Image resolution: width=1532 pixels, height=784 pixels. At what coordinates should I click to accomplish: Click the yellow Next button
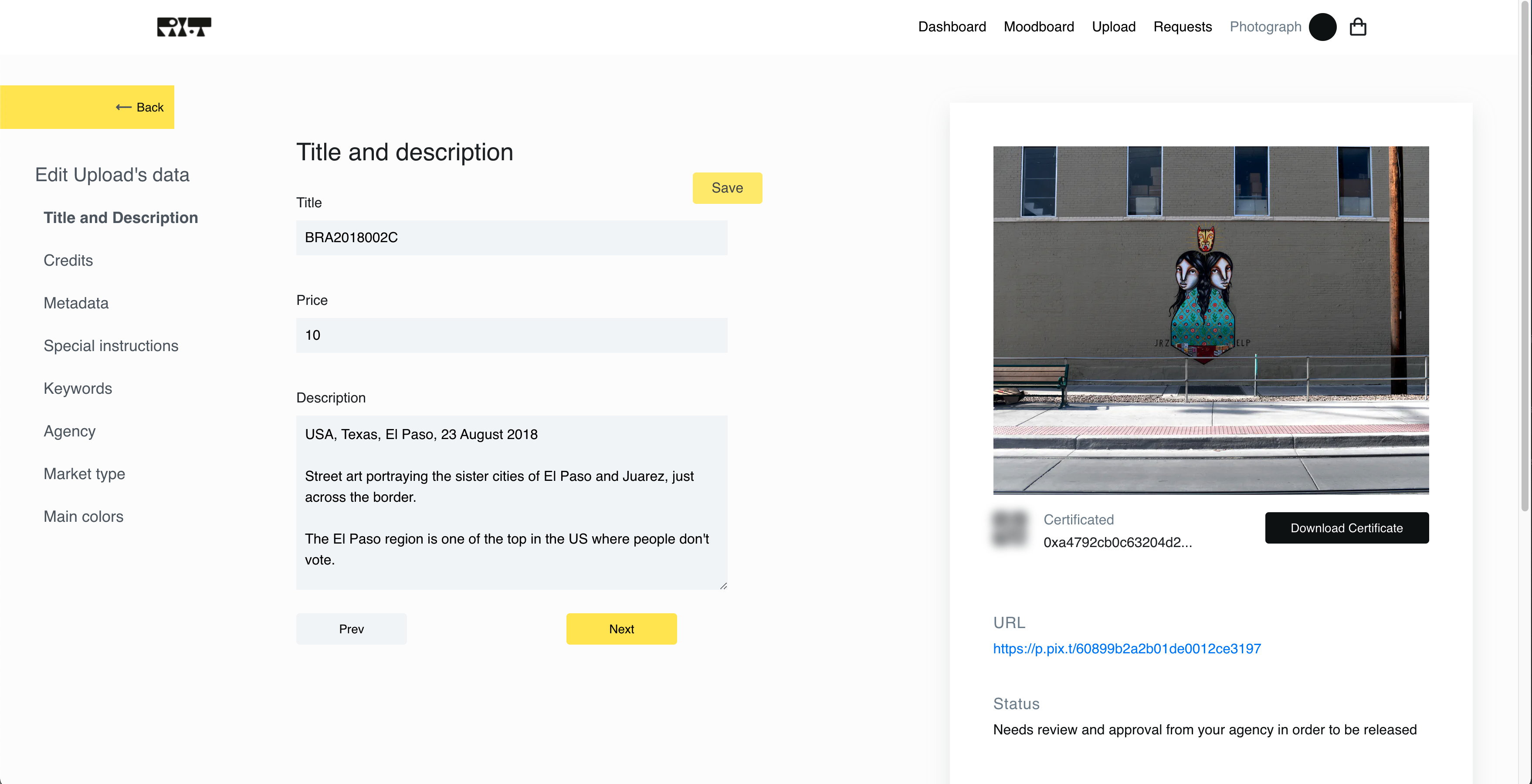point(621,629)
